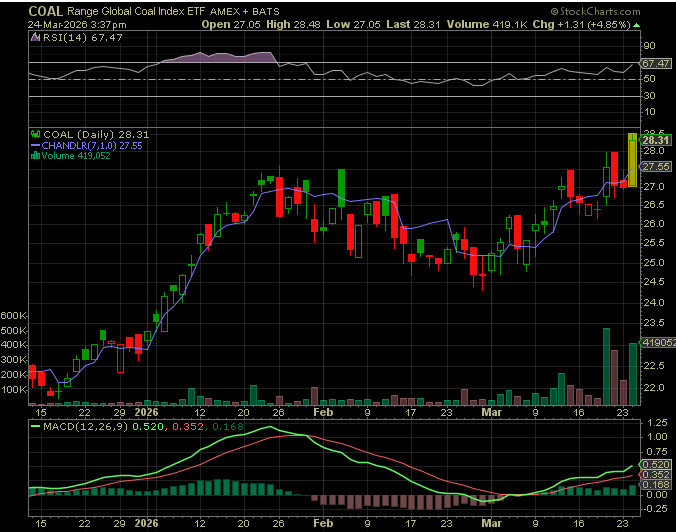Click the Volume 419.1K header value

coord(487,25)
